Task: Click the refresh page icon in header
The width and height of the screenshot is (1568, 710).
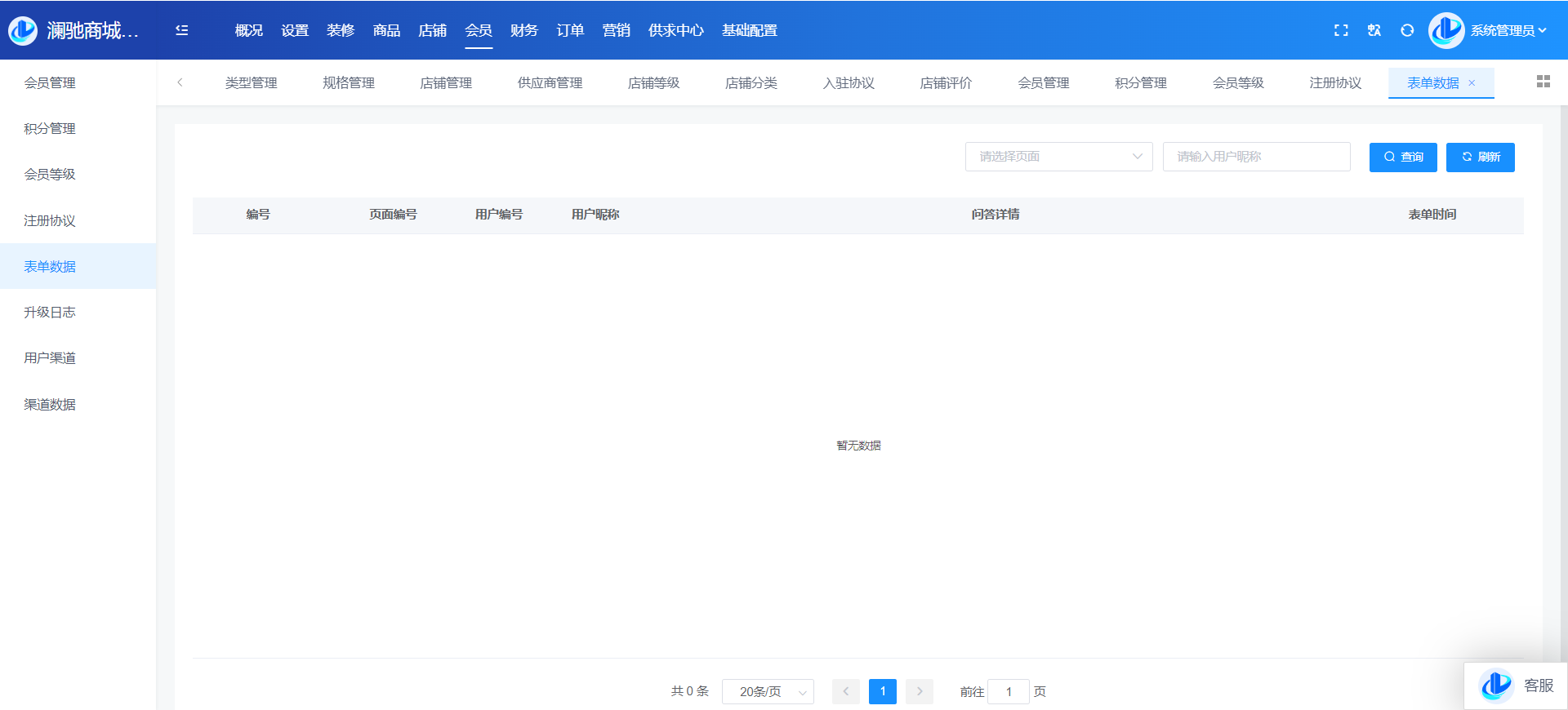Action: (1407, 30)
